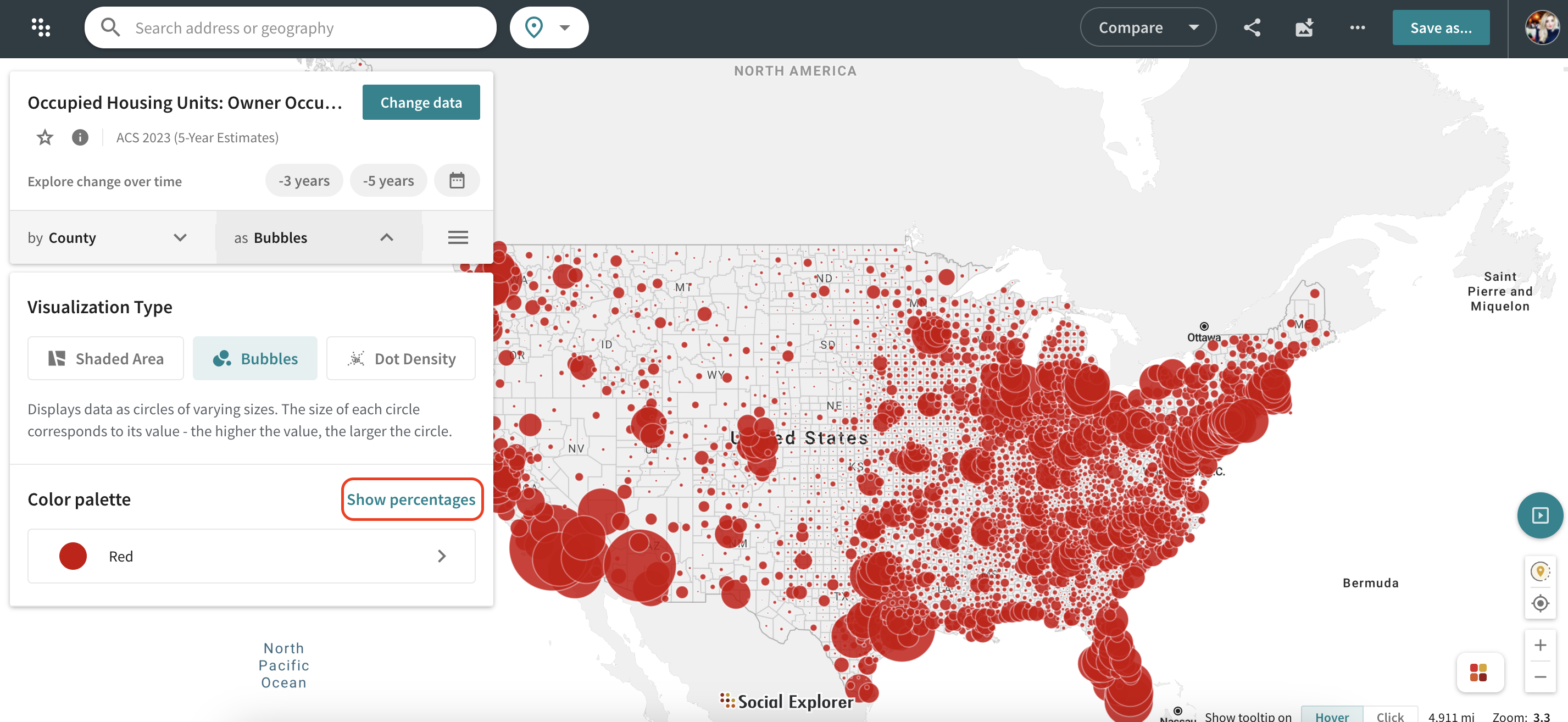Start the map presentation mode
Image resolution: width=1568 pixels, height=722 pixels.
(x=1539, y=515)
